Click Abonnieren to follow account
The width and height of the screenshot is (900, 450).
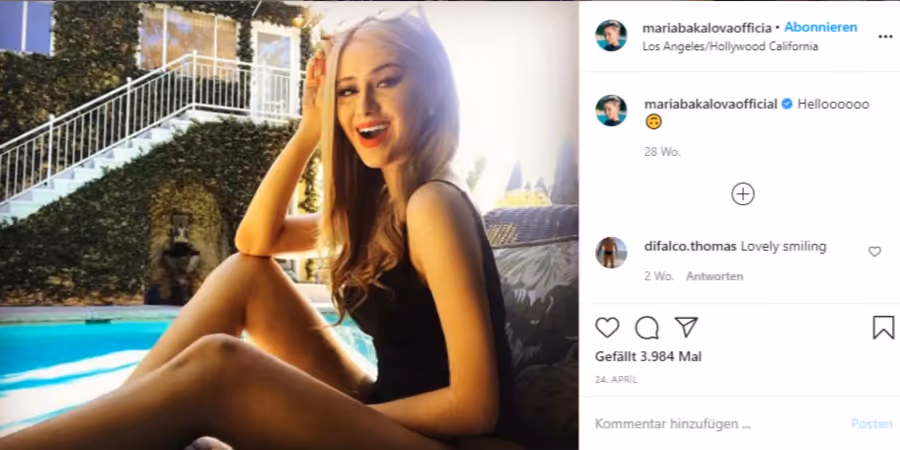click(821, 27)
